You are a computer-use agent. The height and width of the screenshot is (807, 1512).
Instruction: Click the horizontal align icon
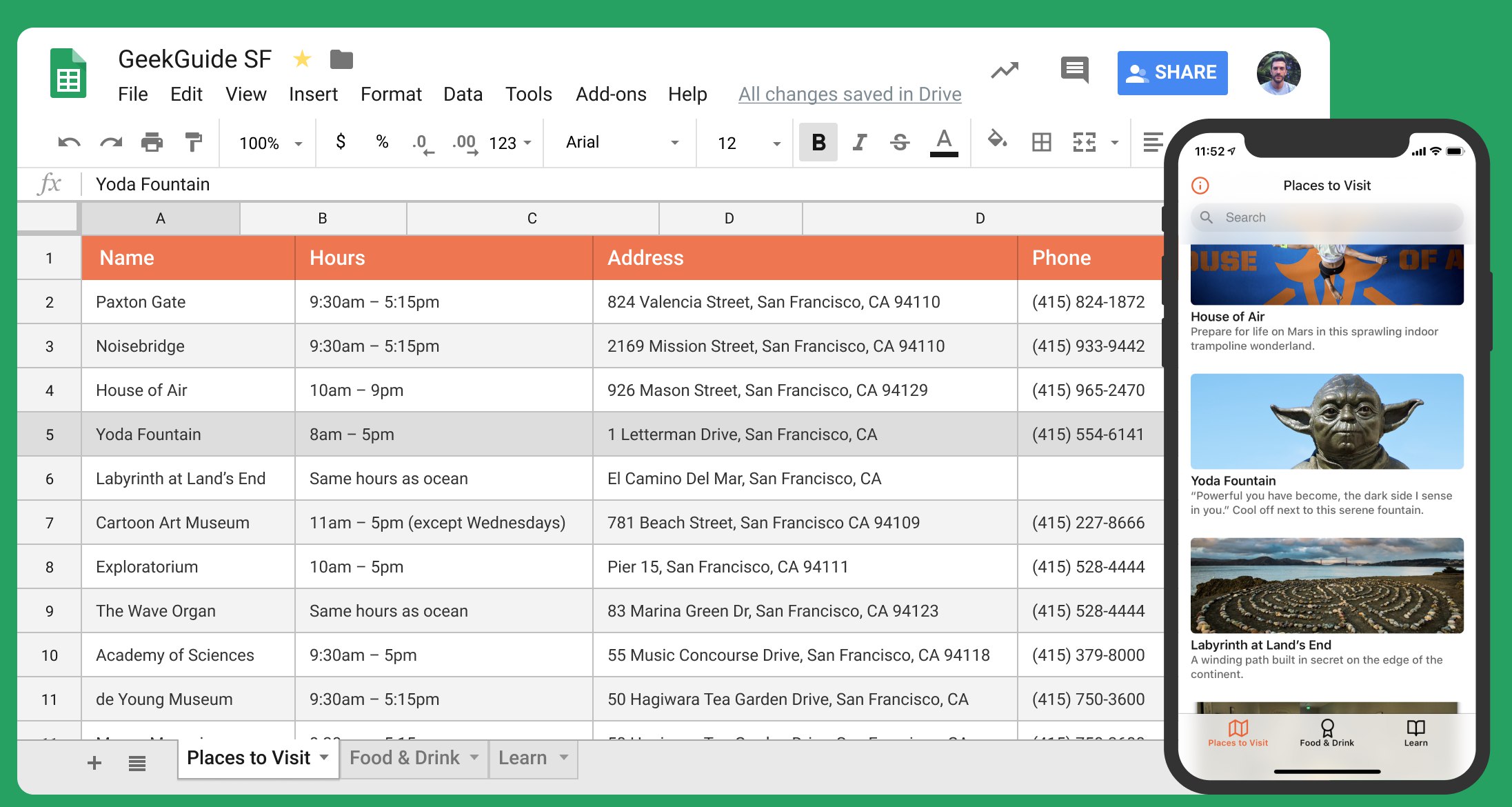tap(1152, 142)
